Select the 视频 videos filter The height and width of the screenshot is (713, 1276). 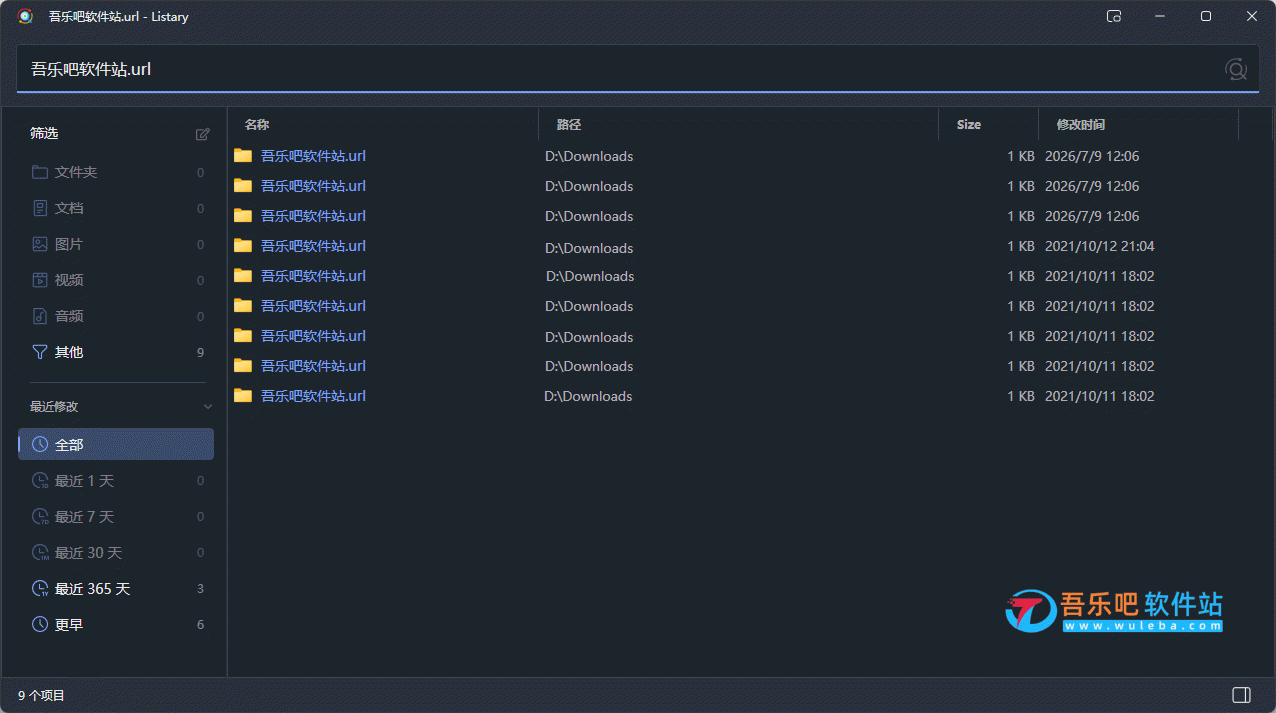116,280
